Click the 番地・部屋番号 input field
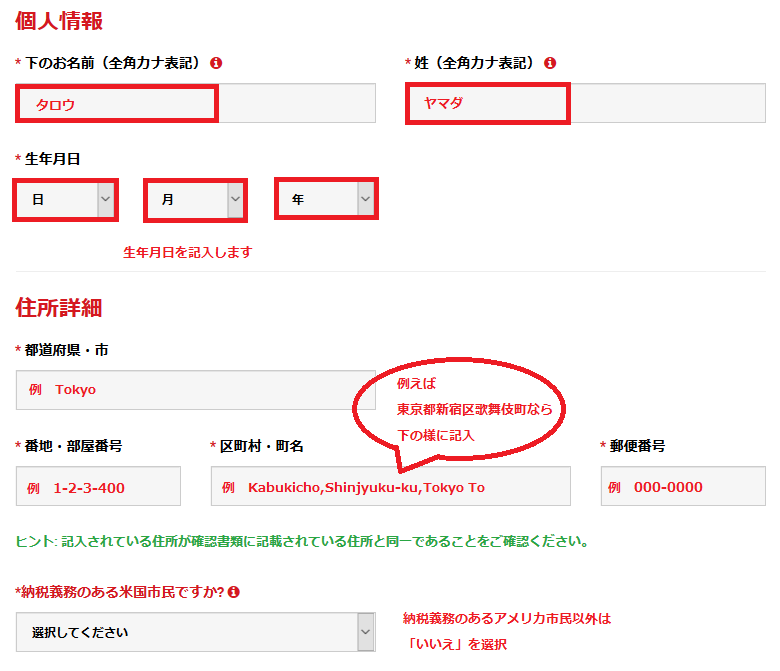The height and width of the screenshot is (671, 780). click(98, 486)
